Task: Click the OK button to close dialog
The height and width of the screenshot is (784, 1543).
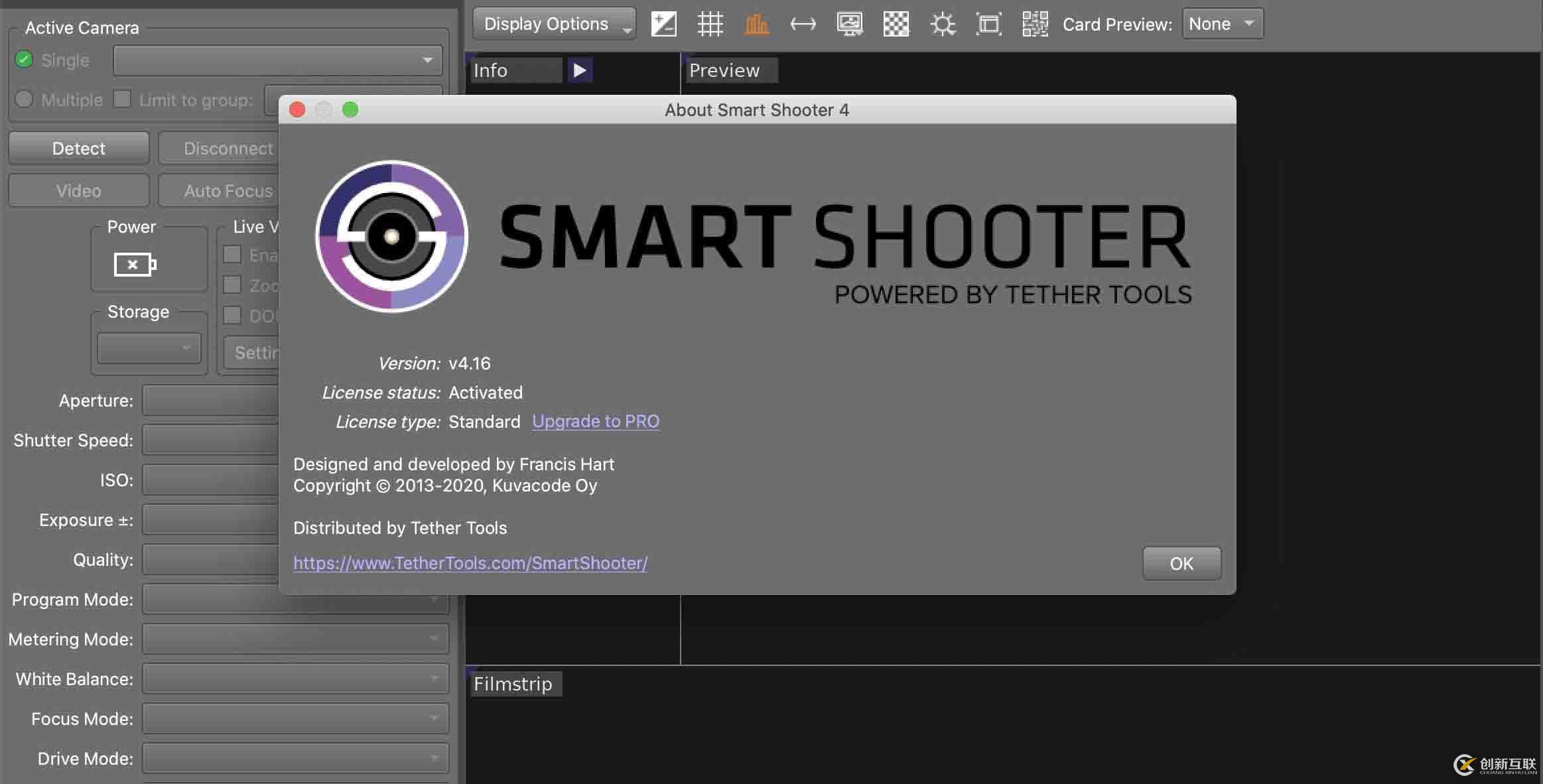Action: point(1181,562)
